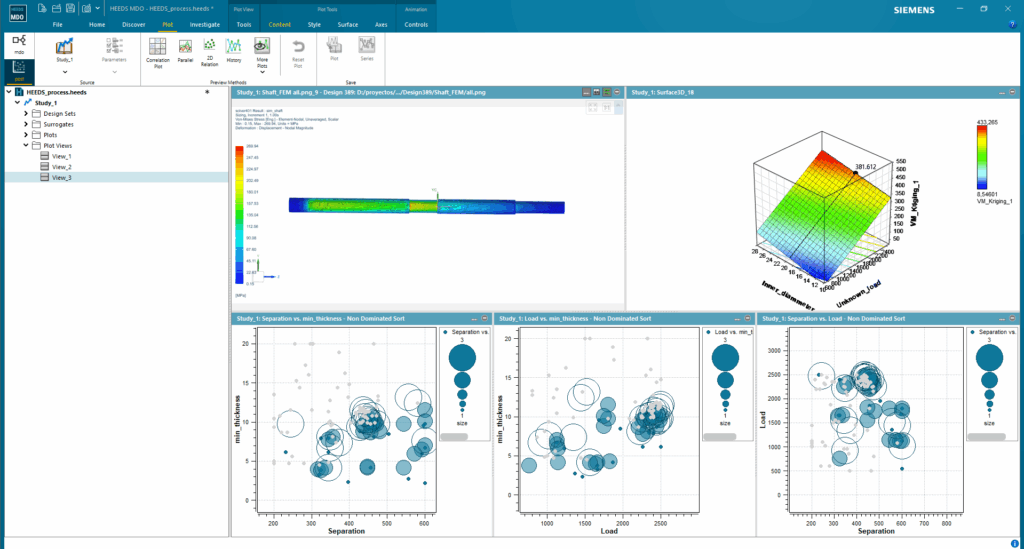Select View_2 under Plot Views
The height and width of the screenshot is (549, 1024).
pos(61,167)
